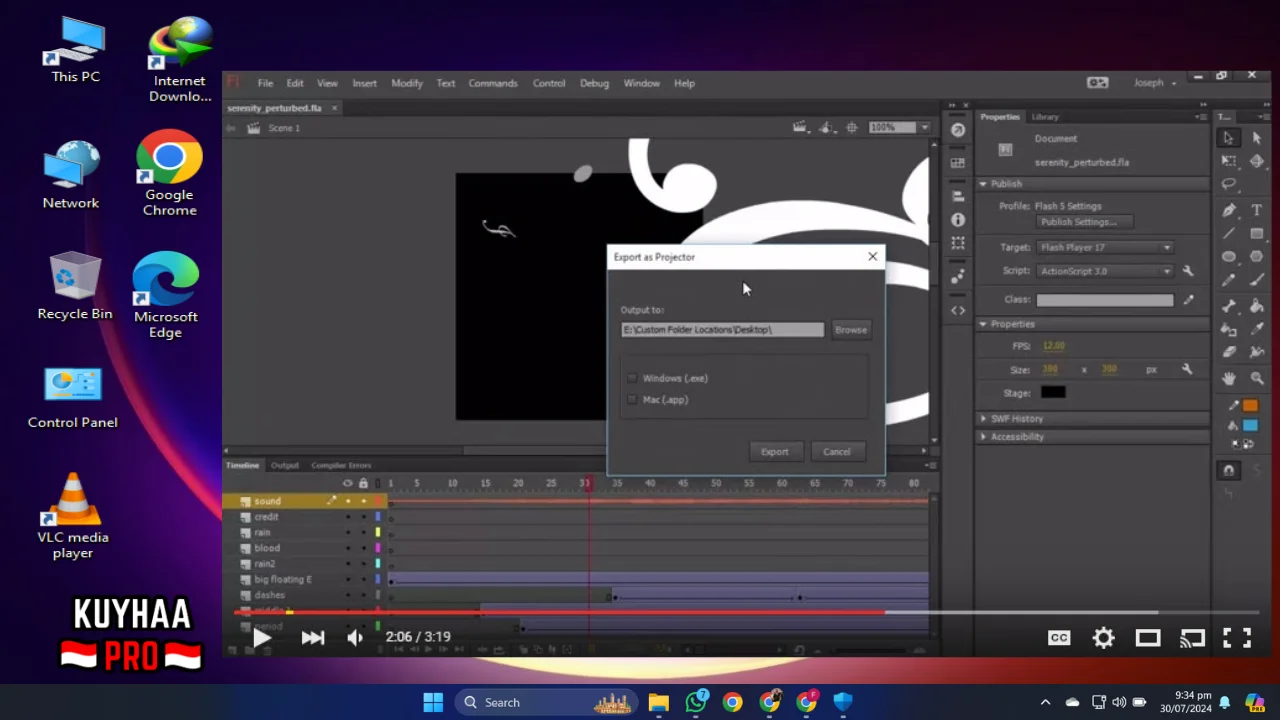1280x720 pixels.
Task: Expand the SWF History section
Action: coord(983,419)
